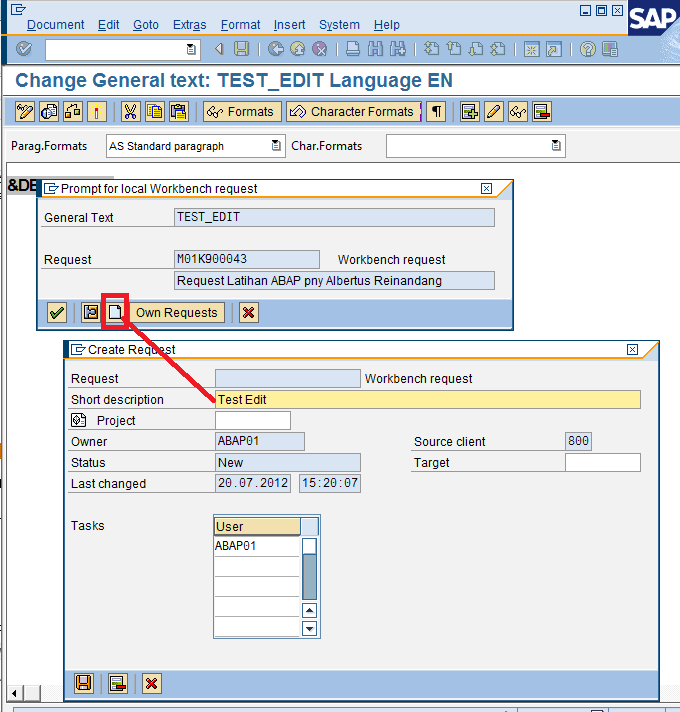Go to Previous Page icon
The height and width of the screenshot is (712, 680).
coord(453,49)
